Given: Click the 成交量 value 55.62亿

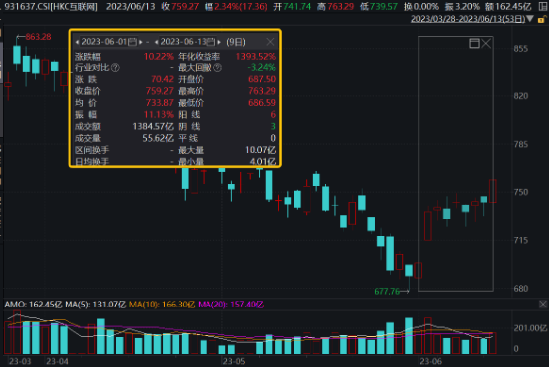Looking at the screenshot, I should [158, 138].
